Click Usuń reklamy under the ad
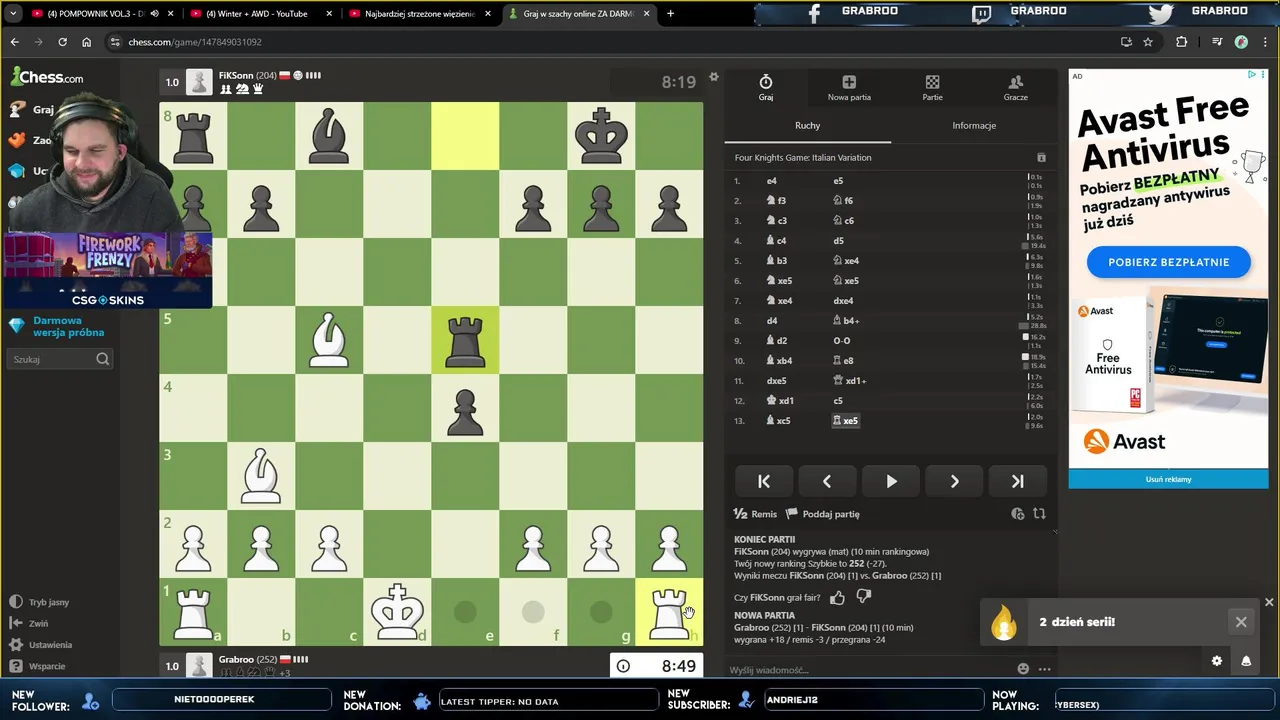Image resolution: width=1280 pixels, height=720 pixels. point(1168,479)
